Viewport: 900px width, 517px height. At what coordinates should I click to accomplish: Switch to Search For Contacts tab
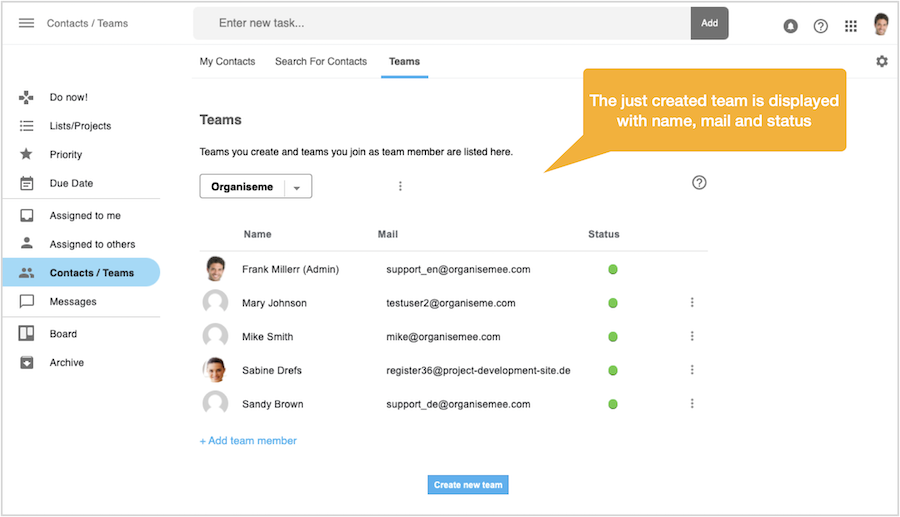point(321,61)
